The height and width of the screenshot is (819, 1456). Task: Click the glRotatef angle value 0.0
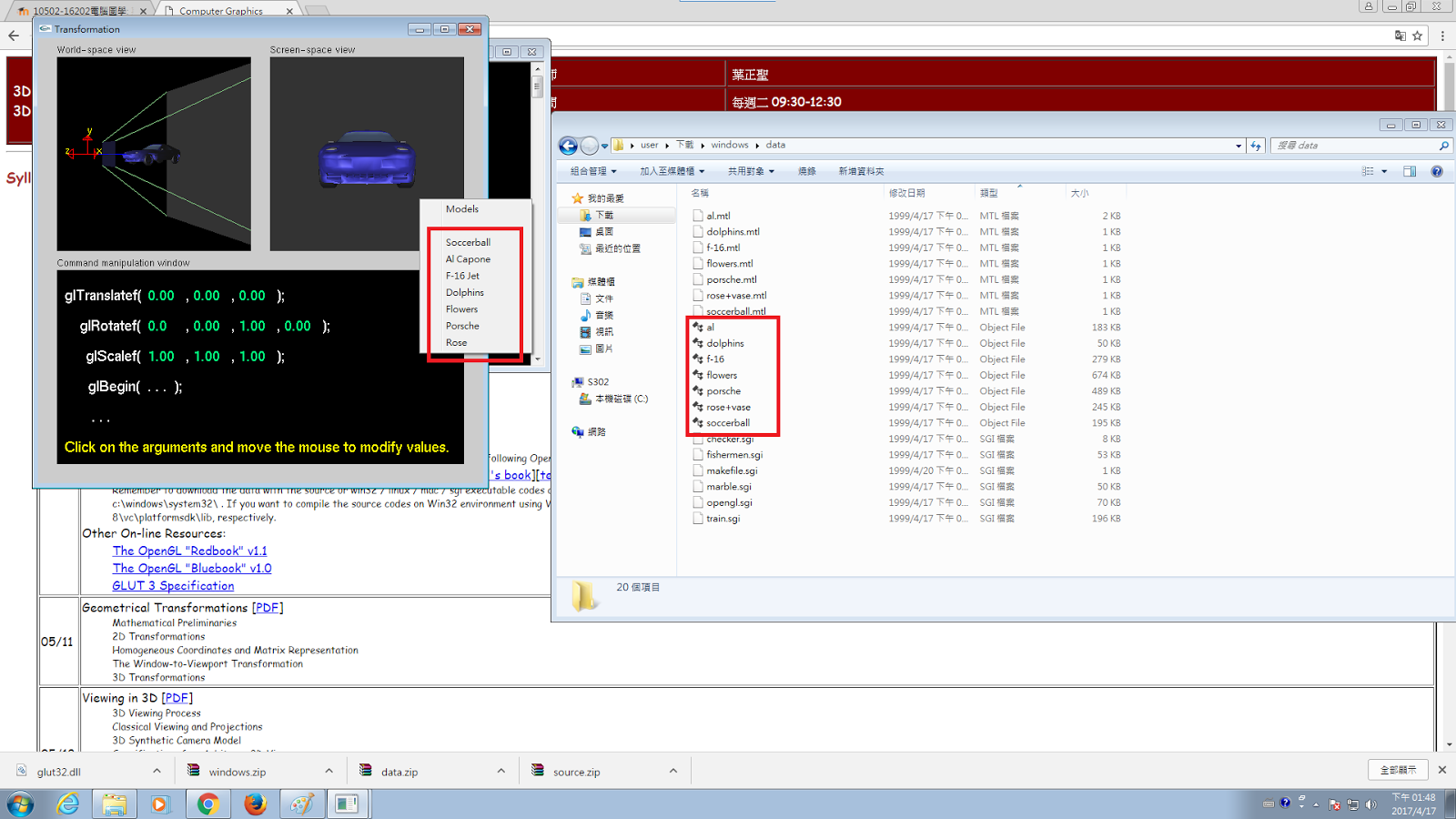[157, 326]
